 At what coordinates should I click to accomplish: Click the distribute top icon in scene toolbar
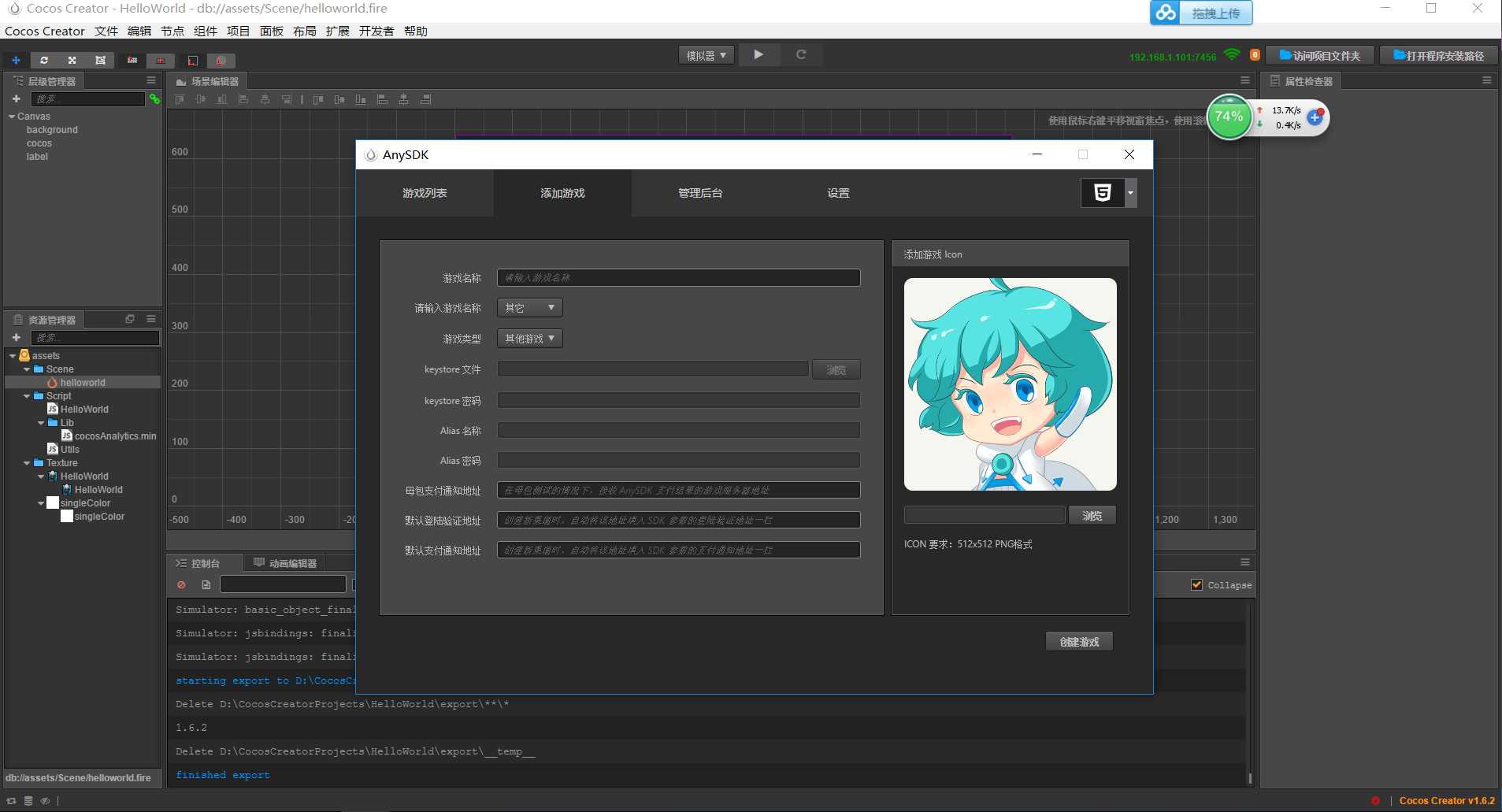(x=318, y=99)
